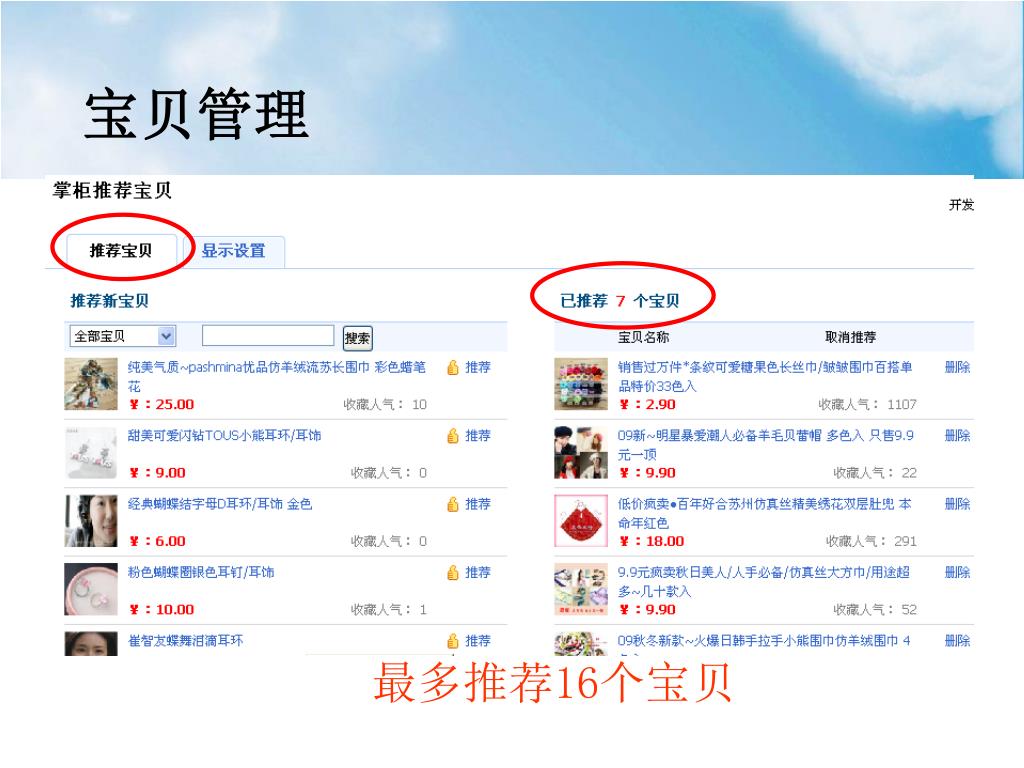
Task: Click thumbs-up recommend icon for pashmina scarf
Action: tap(453, 368)
